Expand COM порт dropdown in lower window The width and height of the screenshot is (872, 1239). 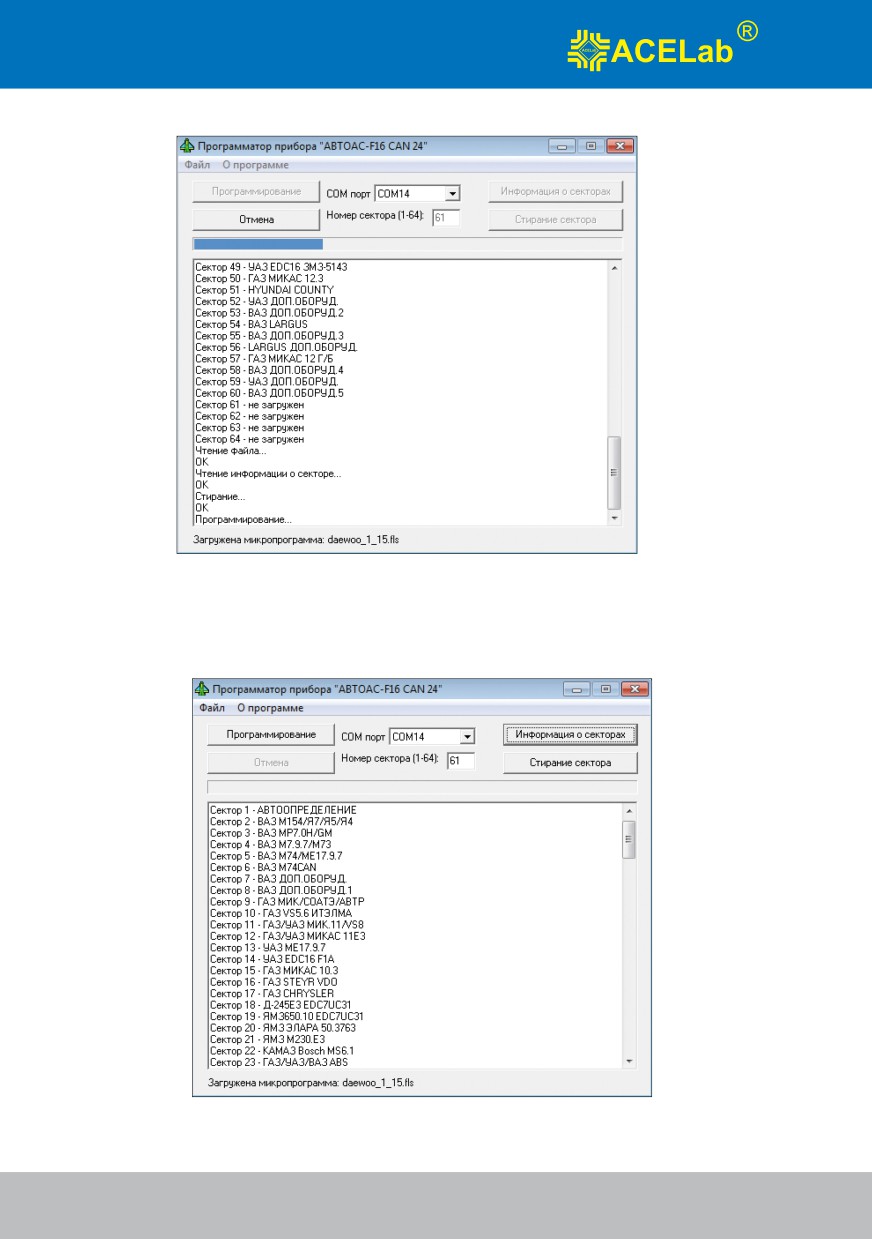click(x=466, y=736)
